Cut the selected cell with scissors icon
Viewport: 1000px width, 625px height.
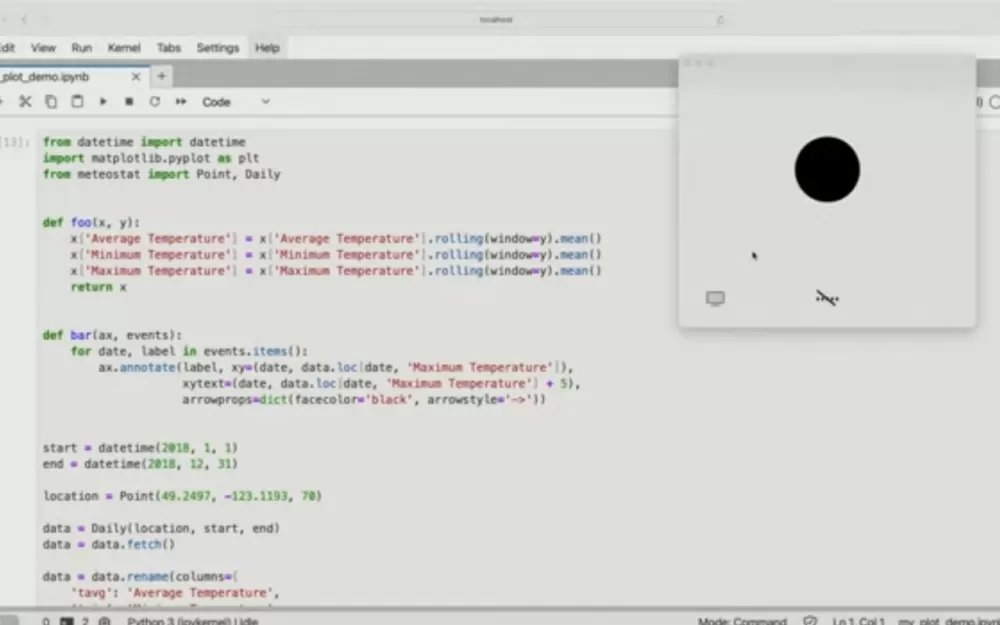click(x=25, y=102)
